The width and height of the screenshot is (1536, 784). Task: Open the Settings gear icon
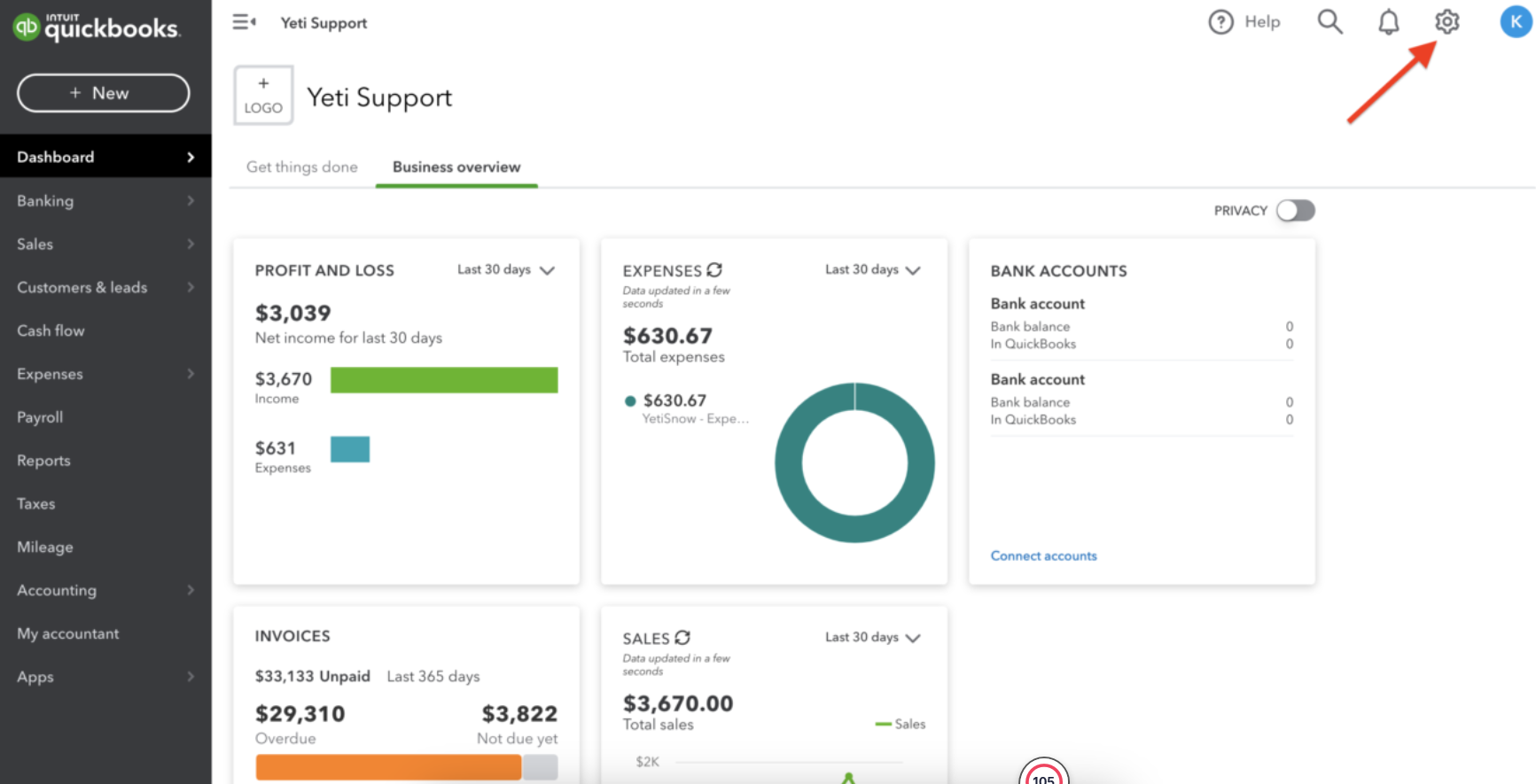1446,22
